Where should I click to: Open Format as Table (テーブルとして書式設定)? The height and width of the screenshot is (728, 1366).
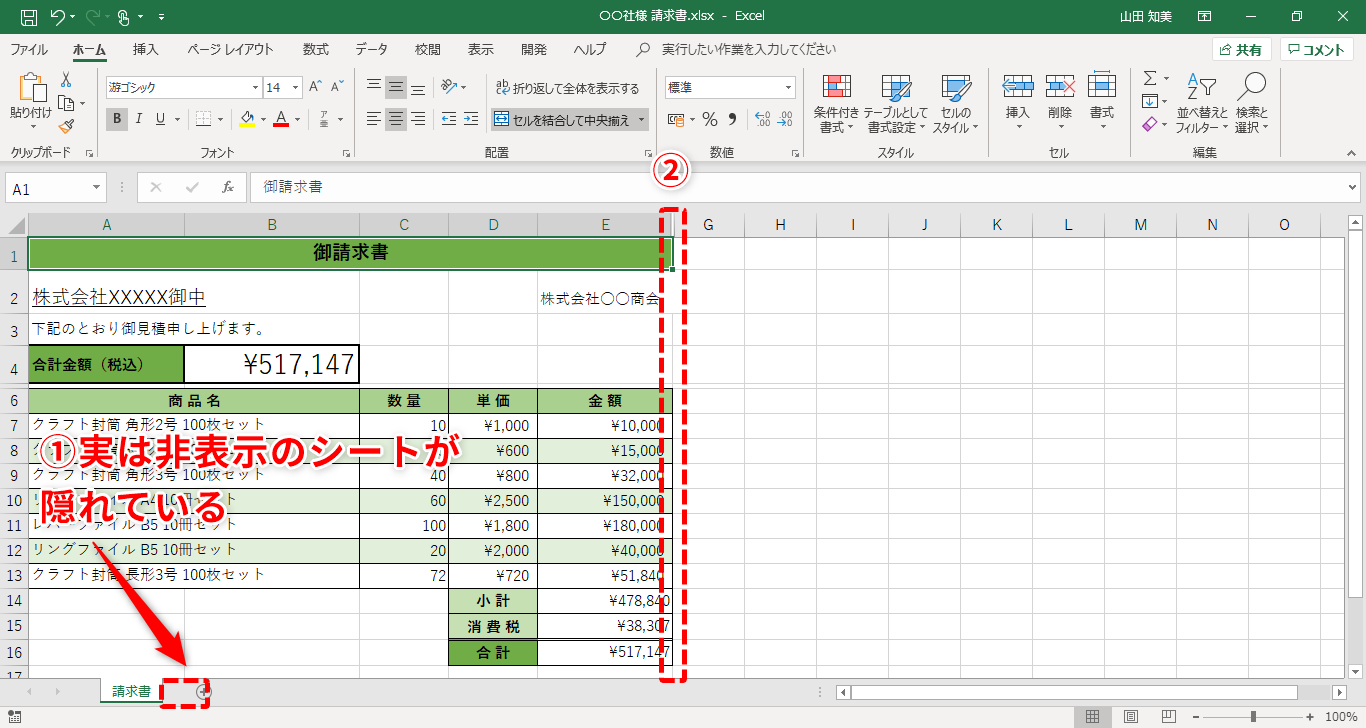(895, 104)
